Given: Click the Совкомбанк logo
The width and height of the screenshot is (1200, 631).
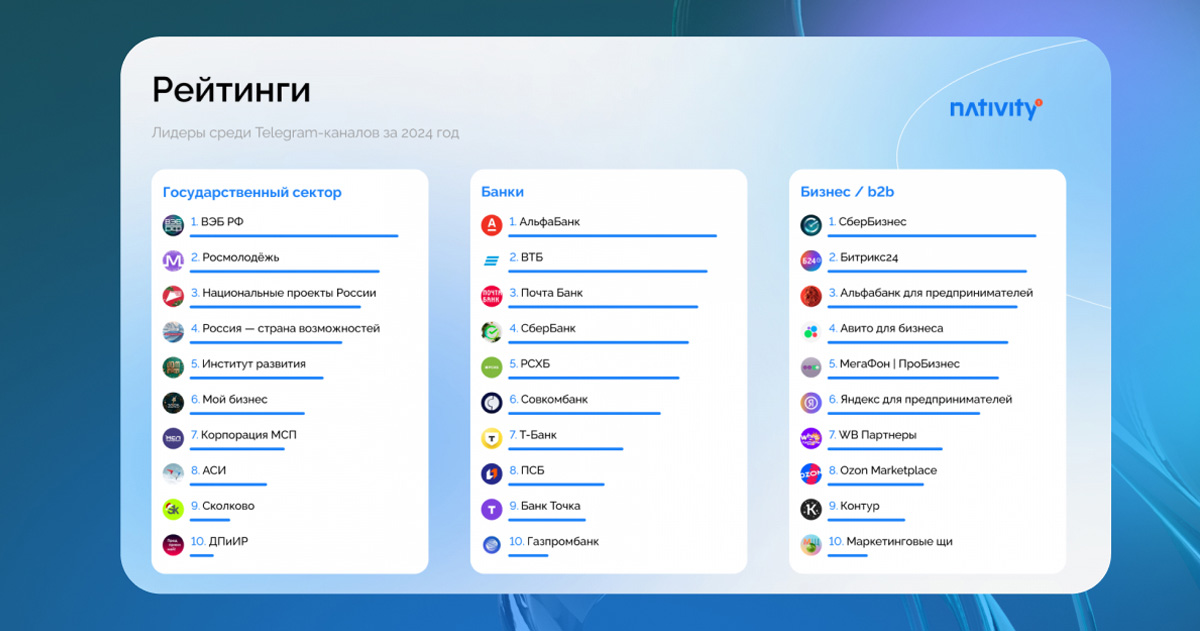Looking at the screenshot, I should coord(491,403).
